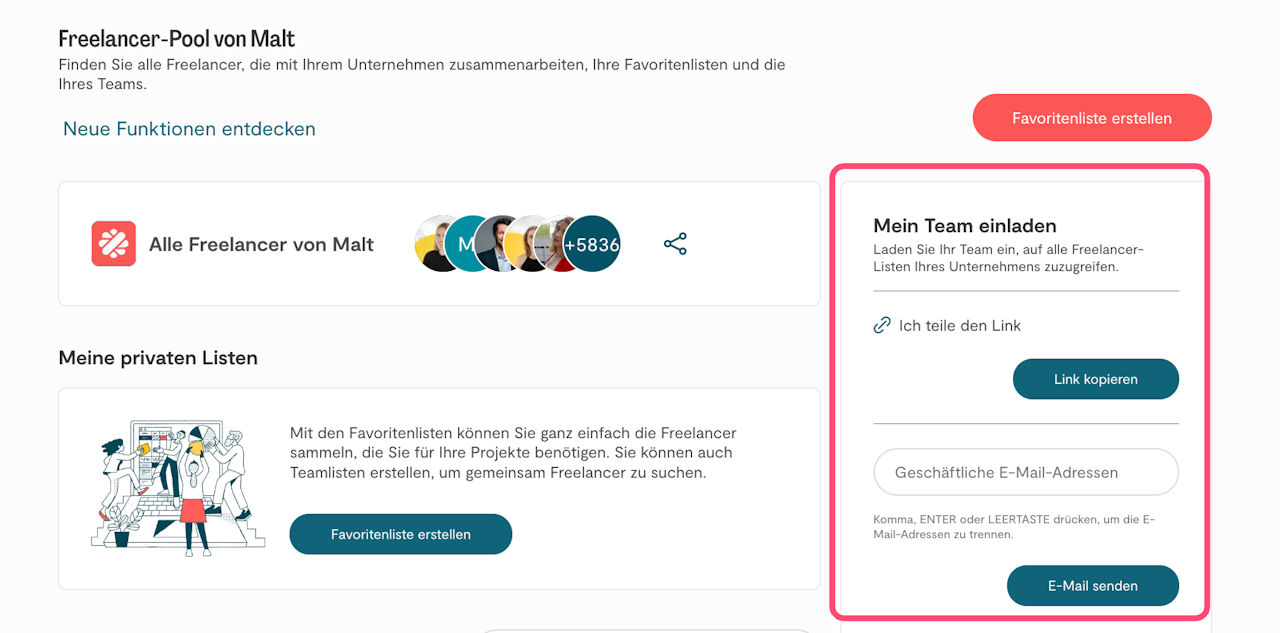1280x633 pixels.
Task: Click the 'Meine privaten Listen' heading
Action: [158, 358]
